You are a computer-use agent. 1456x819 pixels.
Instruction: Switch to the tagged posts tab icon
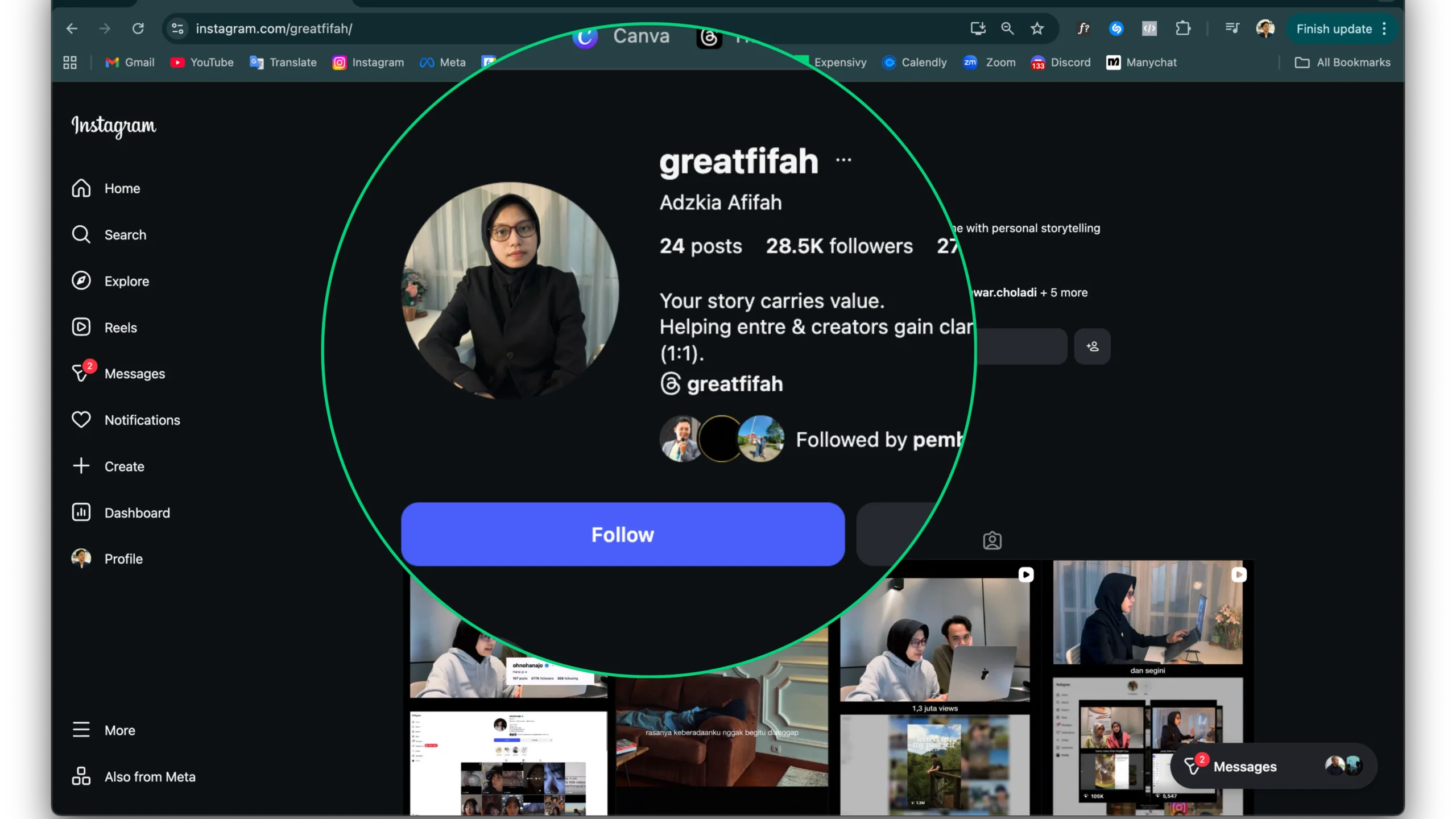pos(992,540)
